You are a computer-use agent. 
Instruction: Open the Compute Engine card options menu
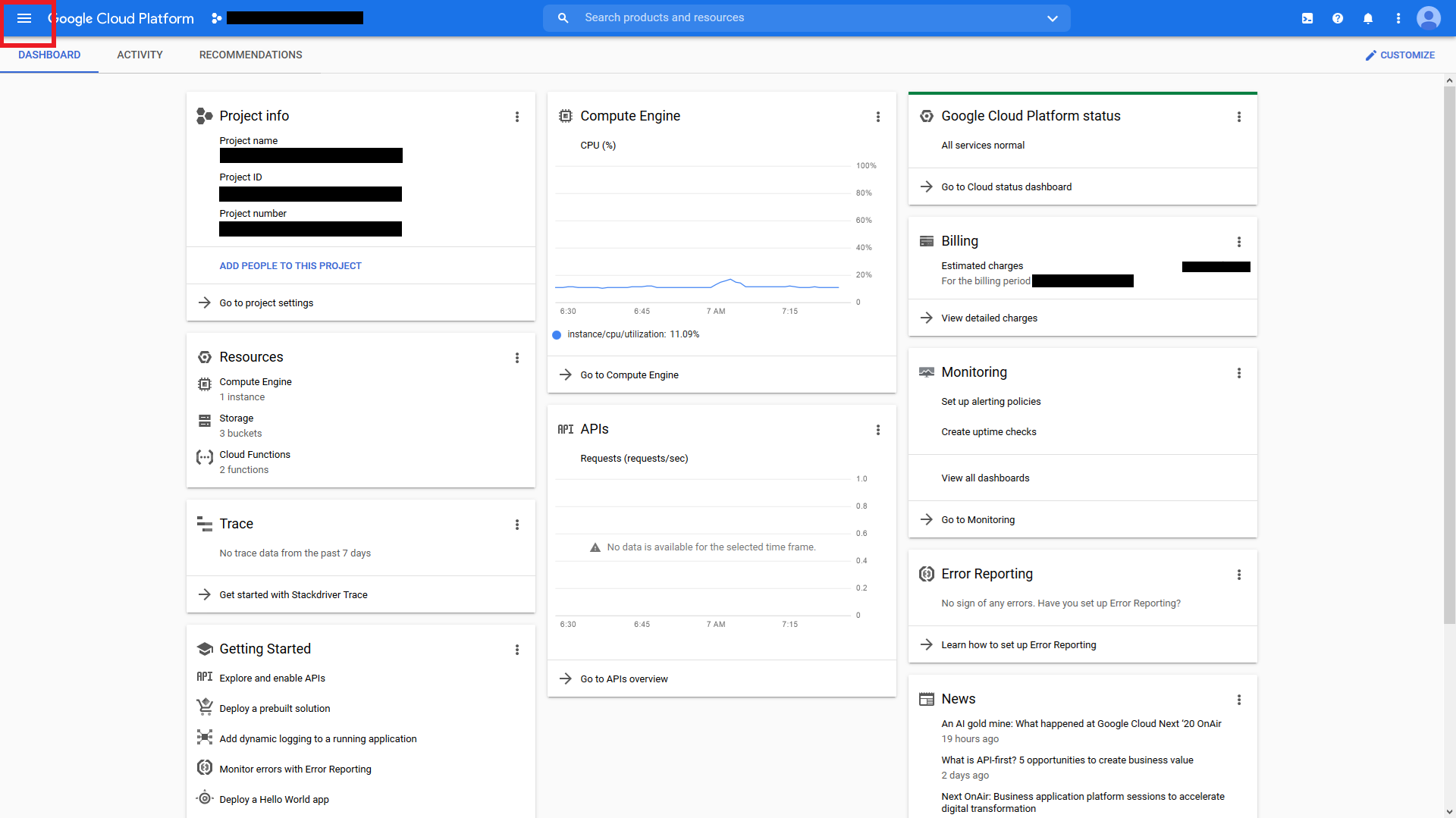pos(878,117)
